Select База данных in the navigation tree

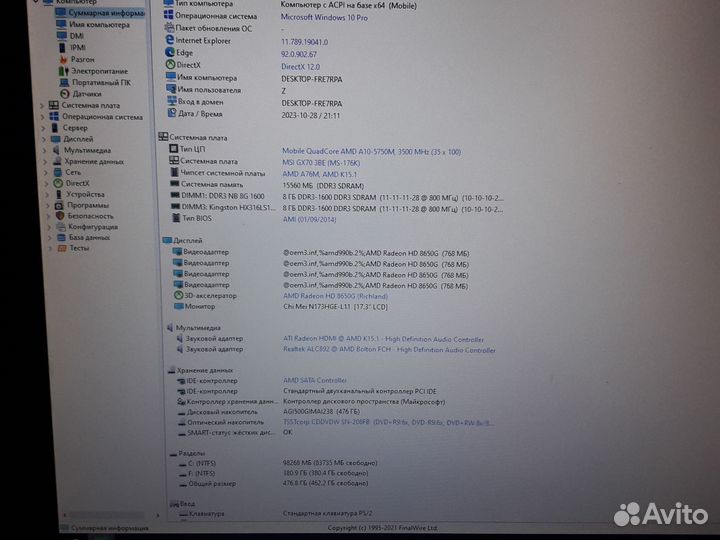click(90, 237)
